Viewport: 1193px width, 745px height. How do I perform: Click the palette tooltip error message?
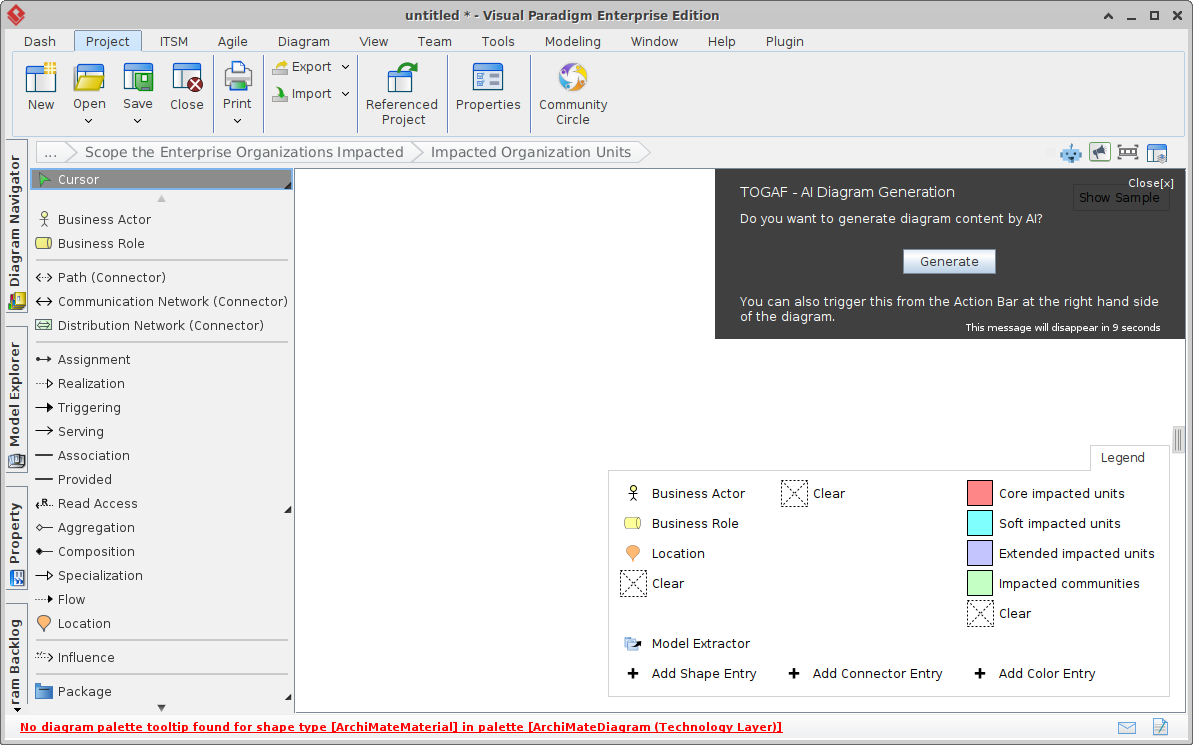coord(400,727)
